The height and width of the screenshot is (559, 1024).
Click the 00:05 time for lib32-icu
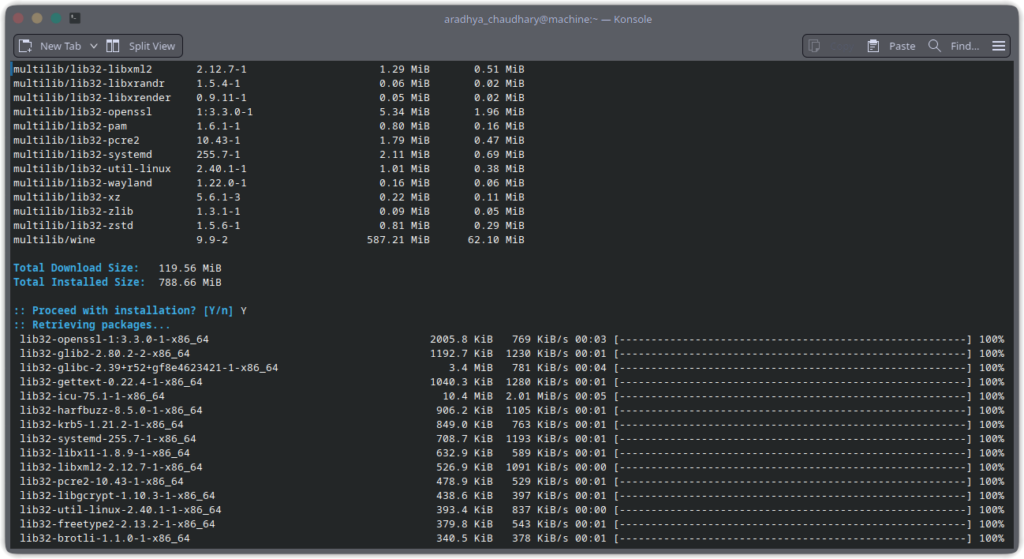(591, 396)
